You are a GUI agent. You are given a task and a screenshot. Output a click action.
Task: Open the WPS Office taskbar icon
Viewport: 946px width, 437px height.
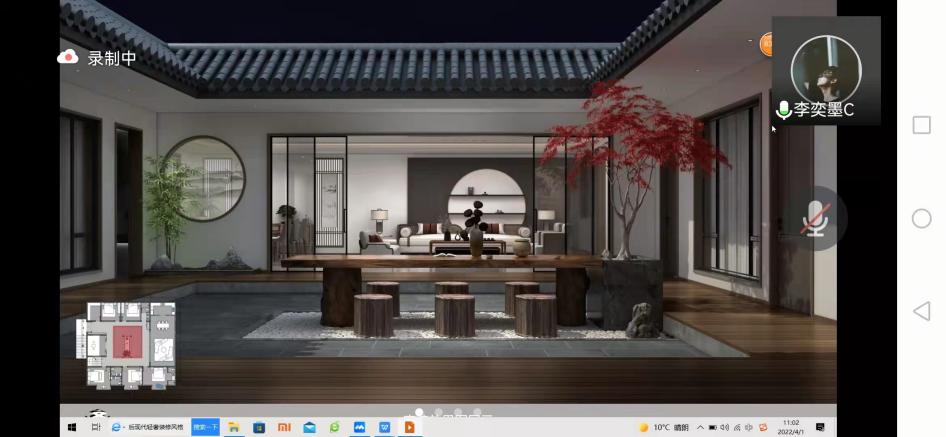click(x=384, y=427)
